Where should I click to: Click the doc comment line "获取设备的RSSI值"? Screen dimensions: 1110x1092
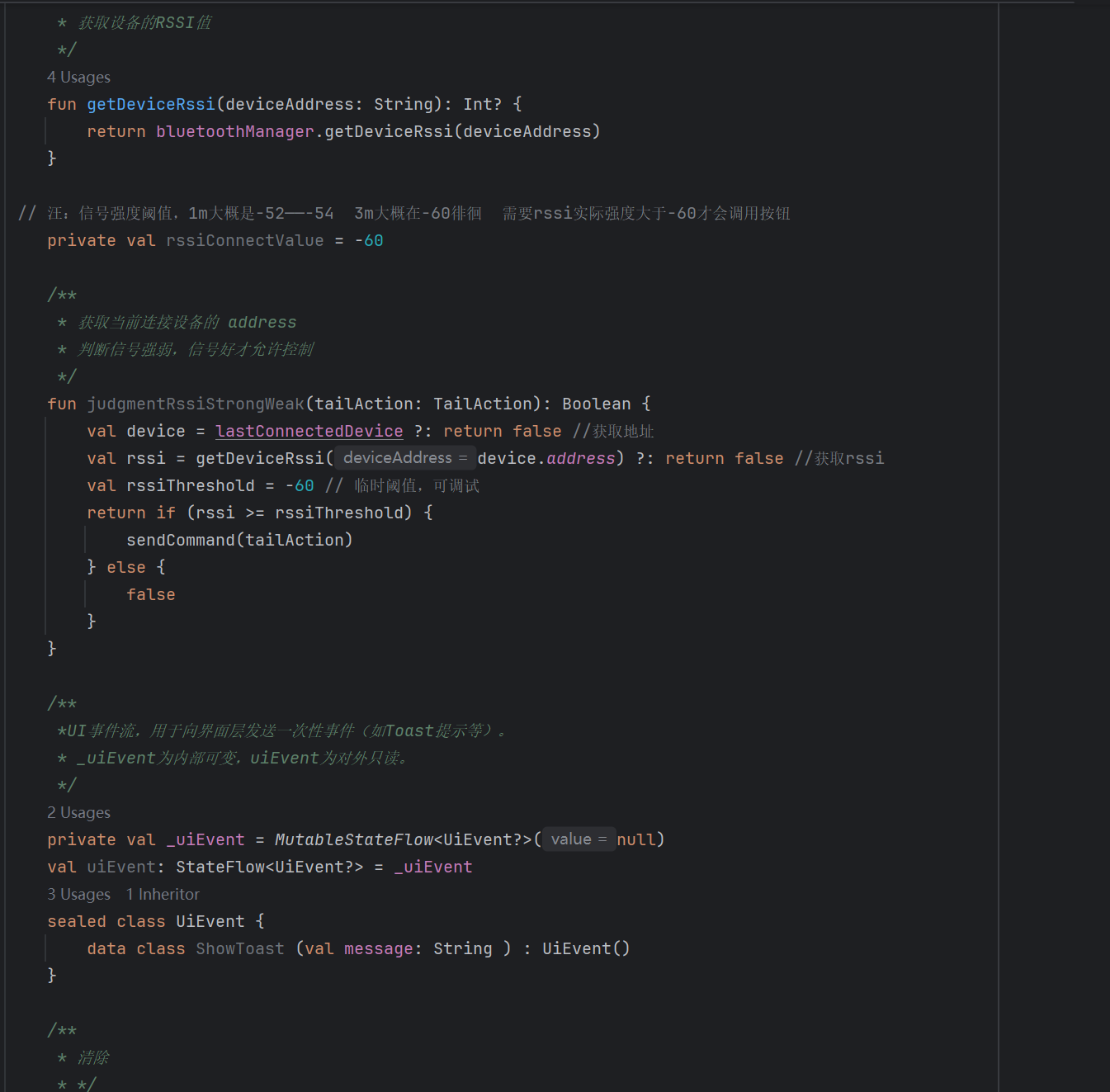click(x=135, y=22)
